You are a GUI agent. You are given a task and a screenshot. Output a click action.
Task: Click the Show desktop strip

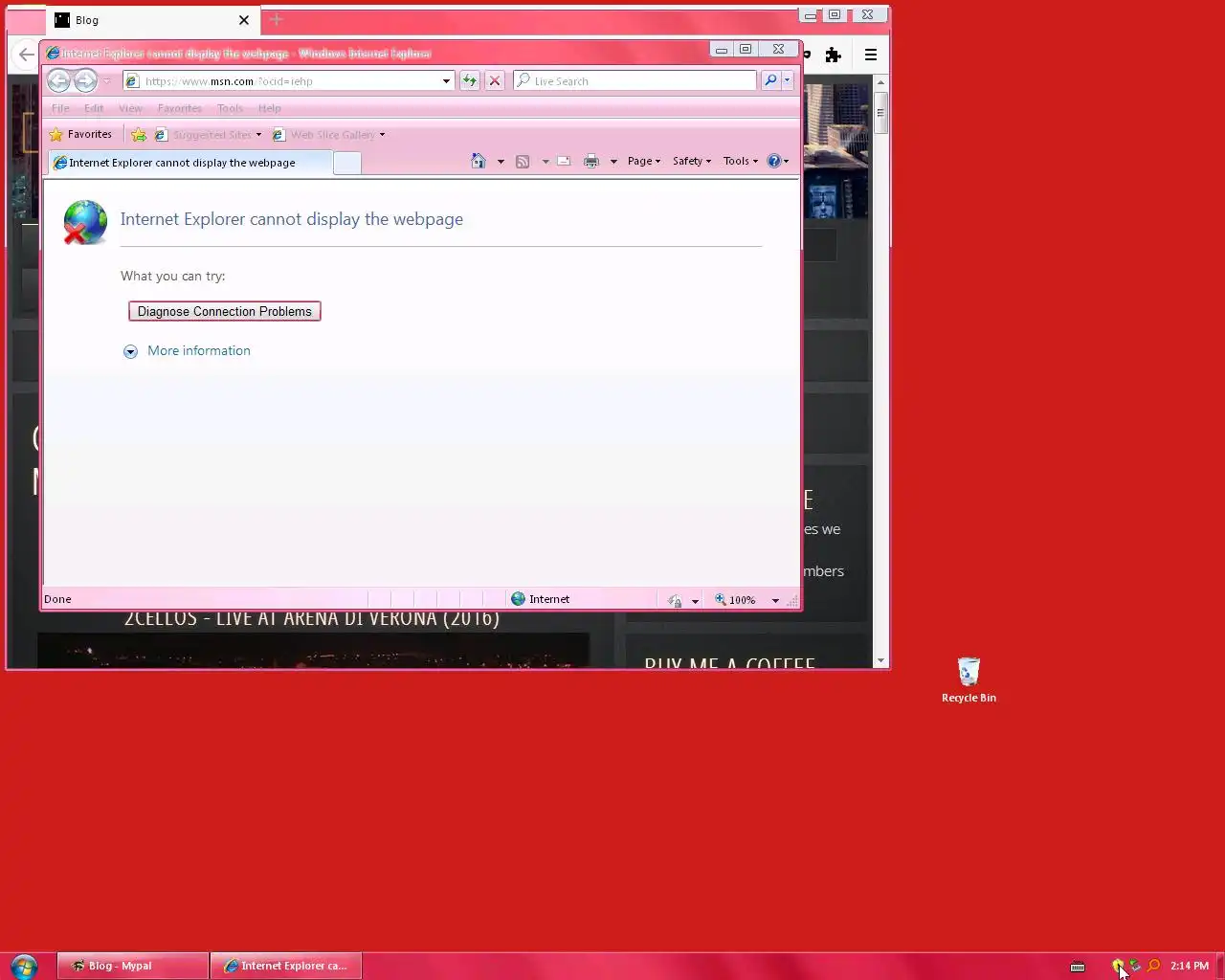[x=1220, y=966]
